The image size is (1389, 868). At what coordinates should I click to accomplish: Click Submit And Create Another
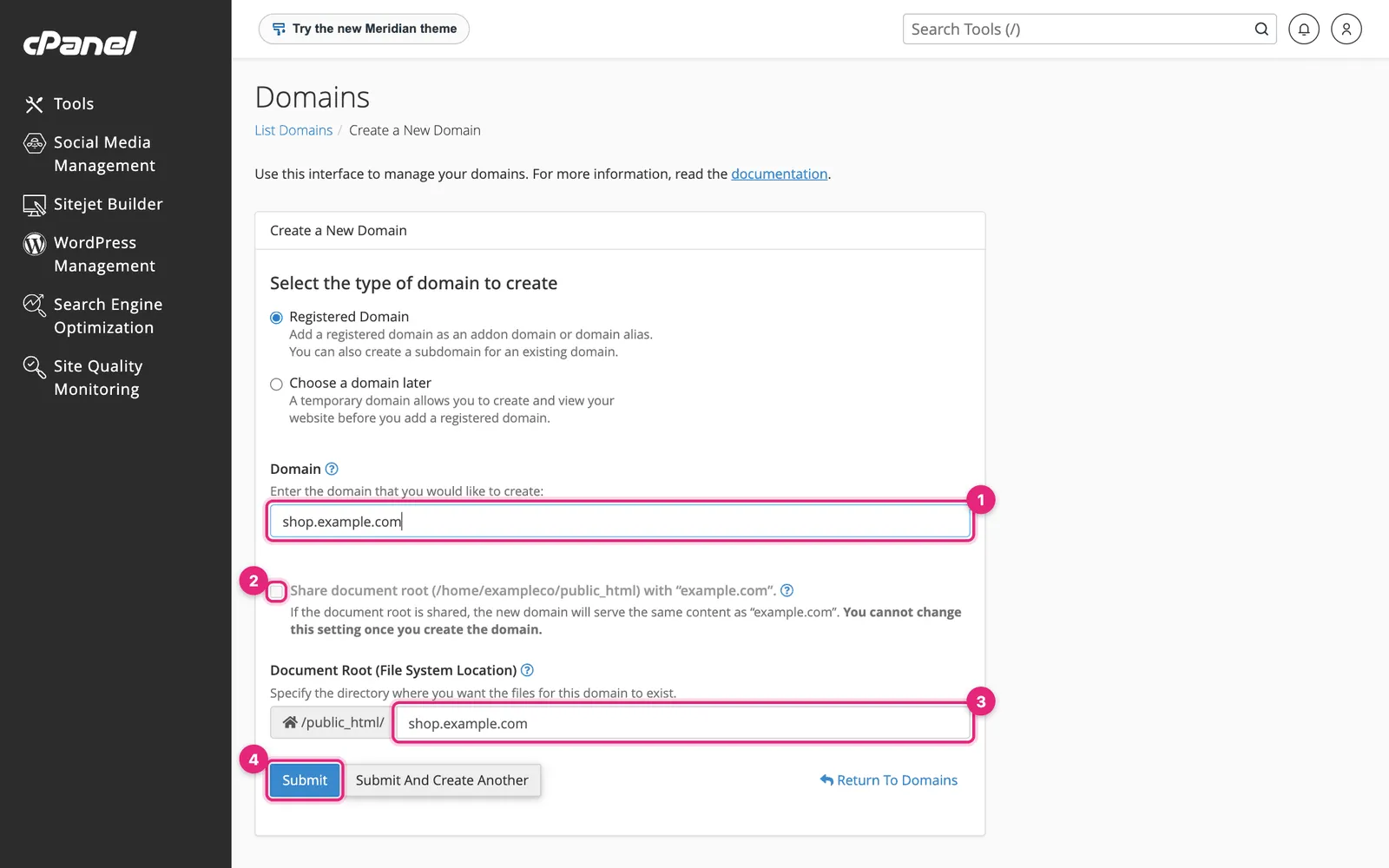coord(442,780)
